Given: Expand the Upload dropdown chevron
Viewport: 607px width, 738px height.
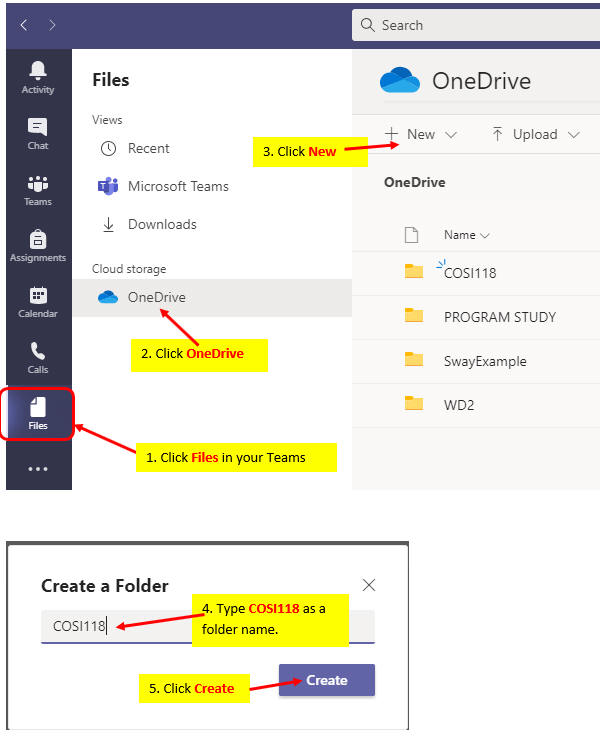Looking at the screenshot, I should coord(574,135).
